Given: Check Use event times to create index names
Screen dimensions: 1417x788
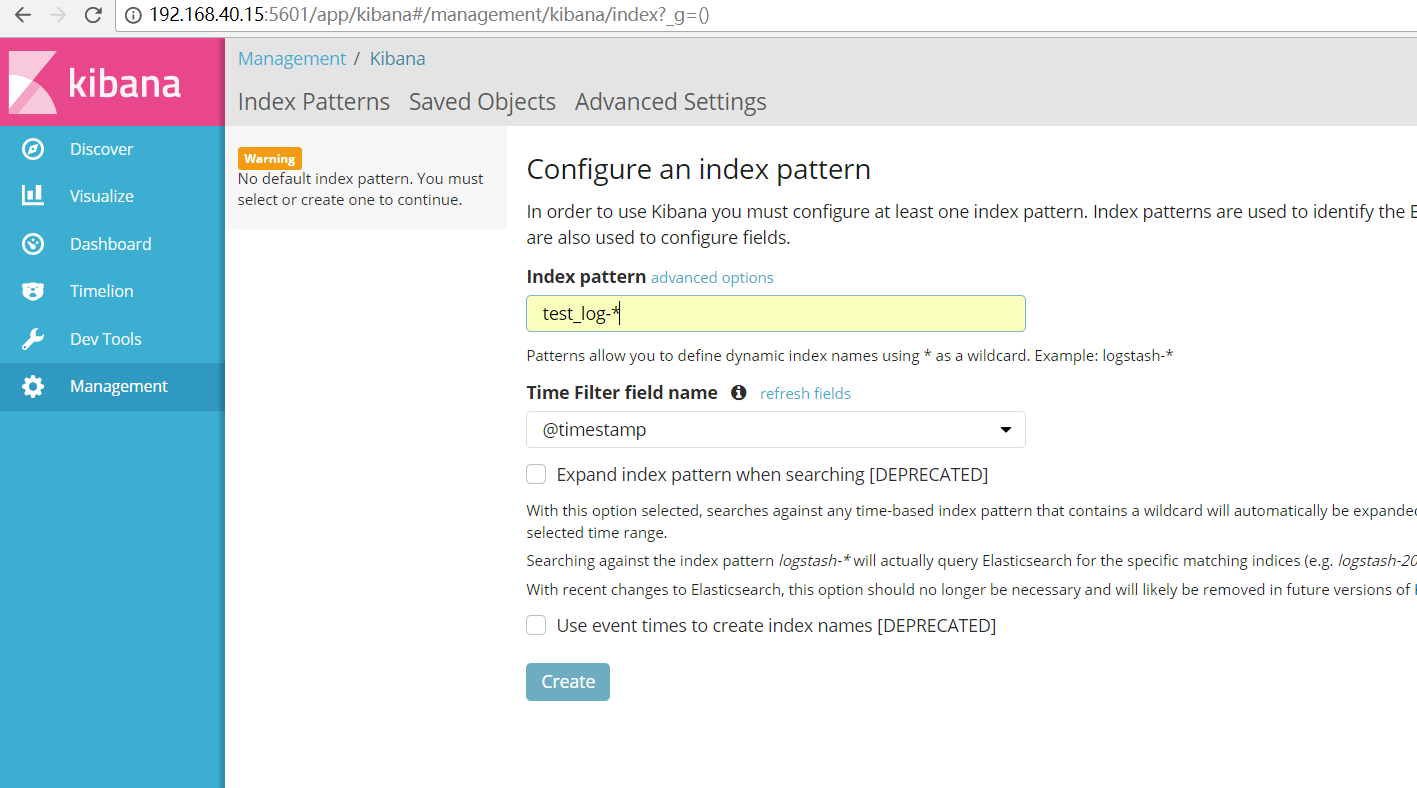Looking at the screenshot, I should coord(537,625).
